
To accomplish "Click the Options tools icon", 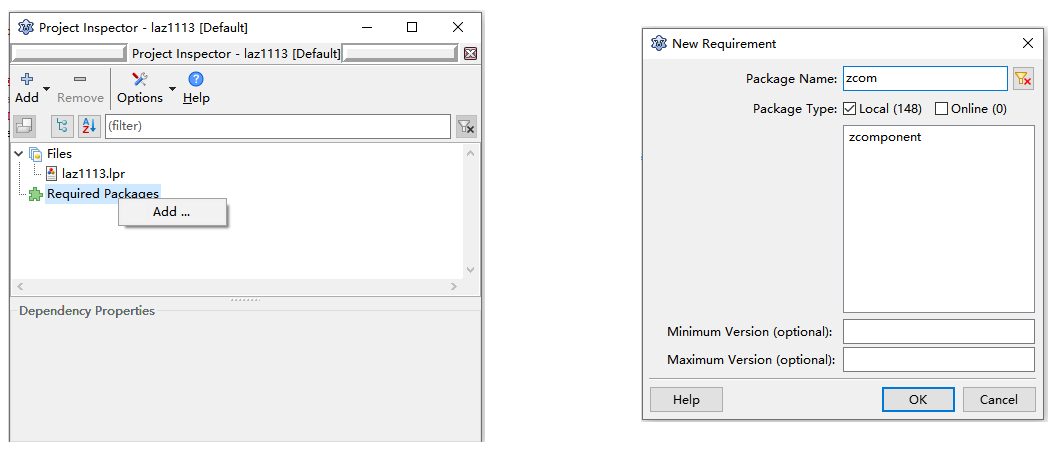I will coord(140,79).
